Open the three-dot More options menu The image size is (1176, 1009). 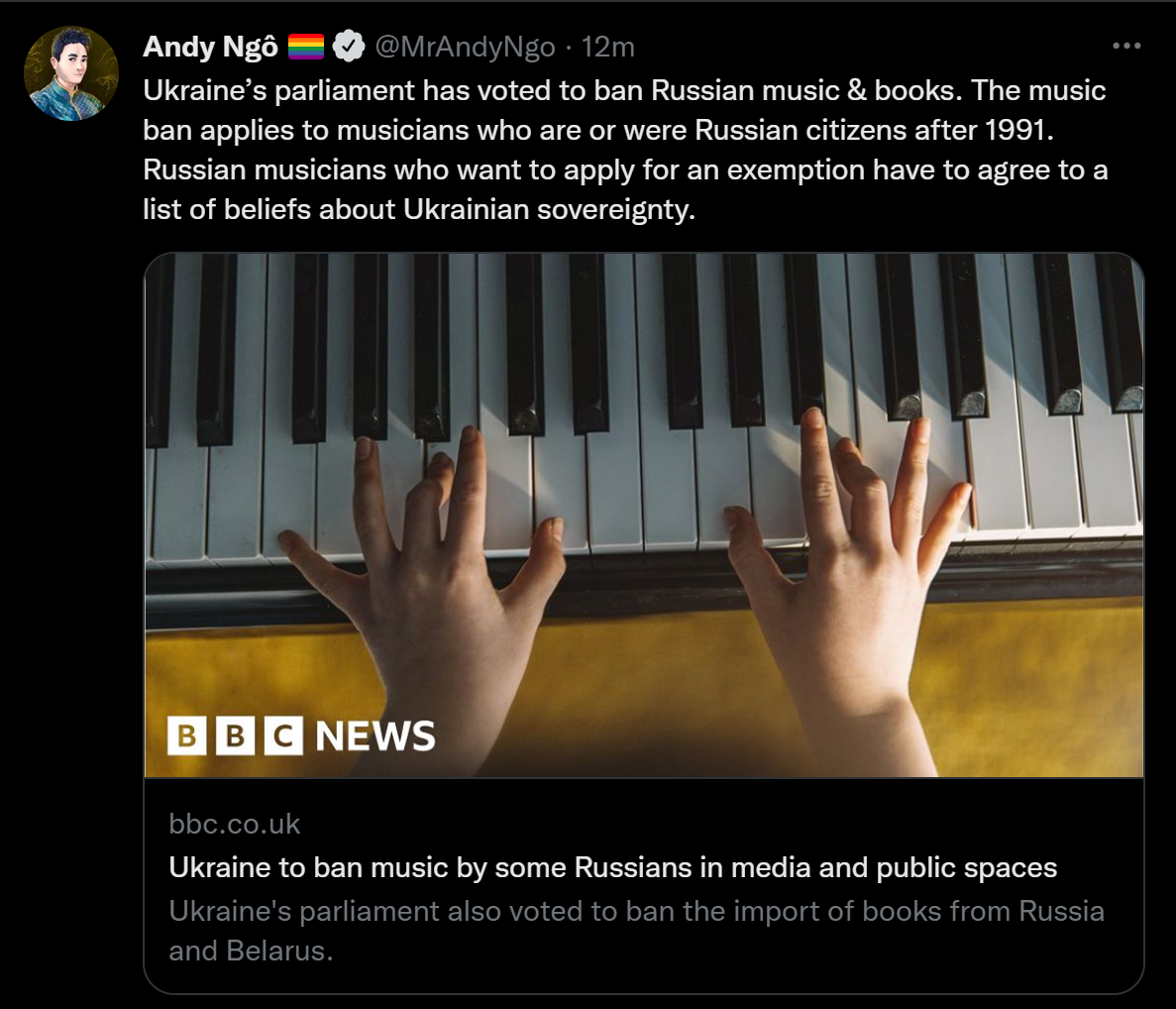(1126, 47)
